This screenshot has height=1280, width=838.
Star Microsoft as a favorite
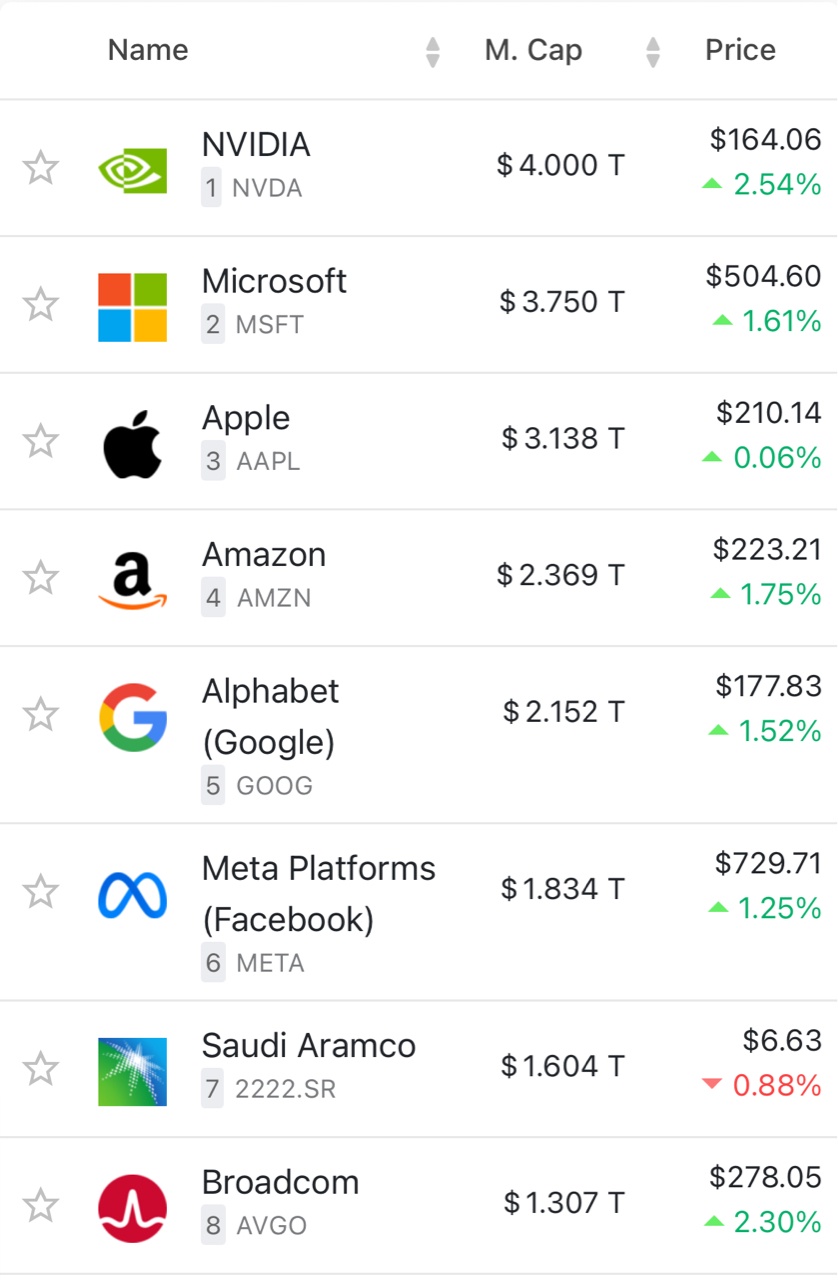(x=41, y=304)
